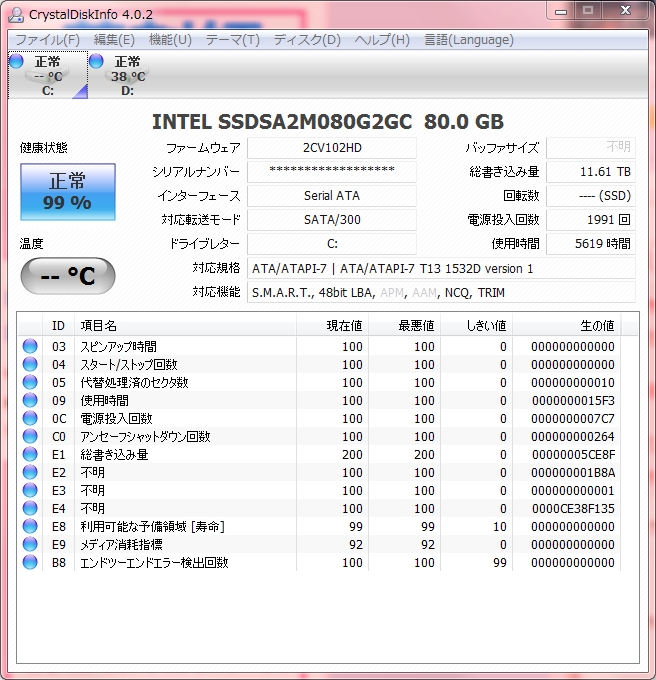Click status icon for 使用時間 row

coord(31,401)
